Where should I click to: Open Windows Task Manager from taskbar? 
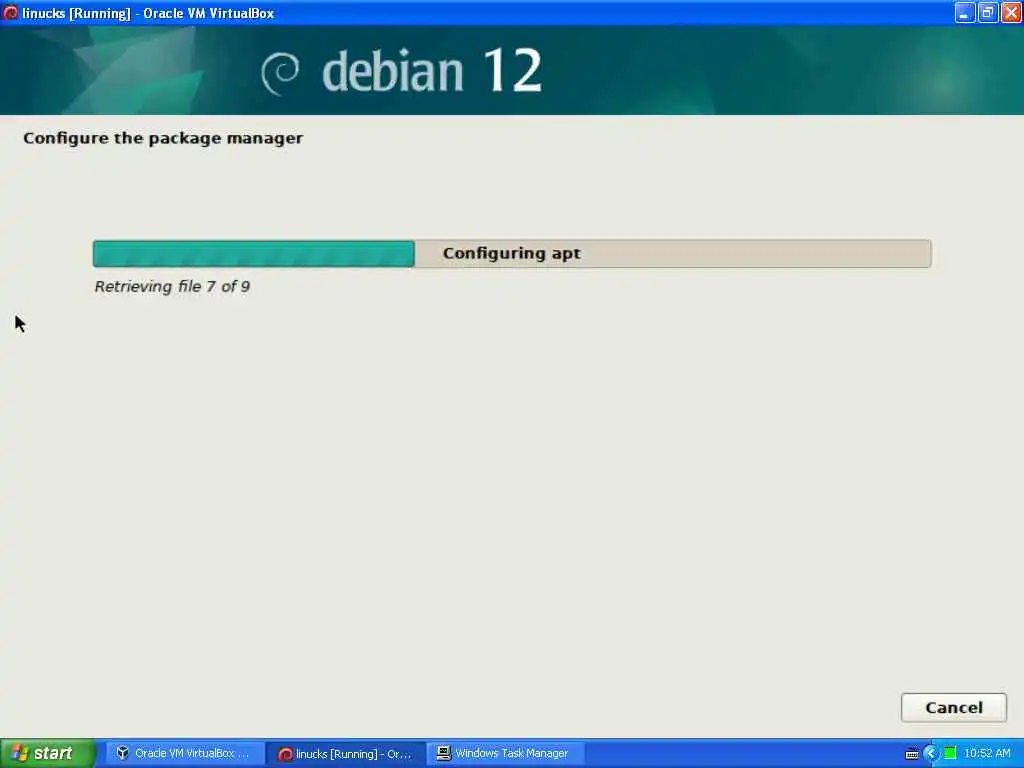pos(504,753)
